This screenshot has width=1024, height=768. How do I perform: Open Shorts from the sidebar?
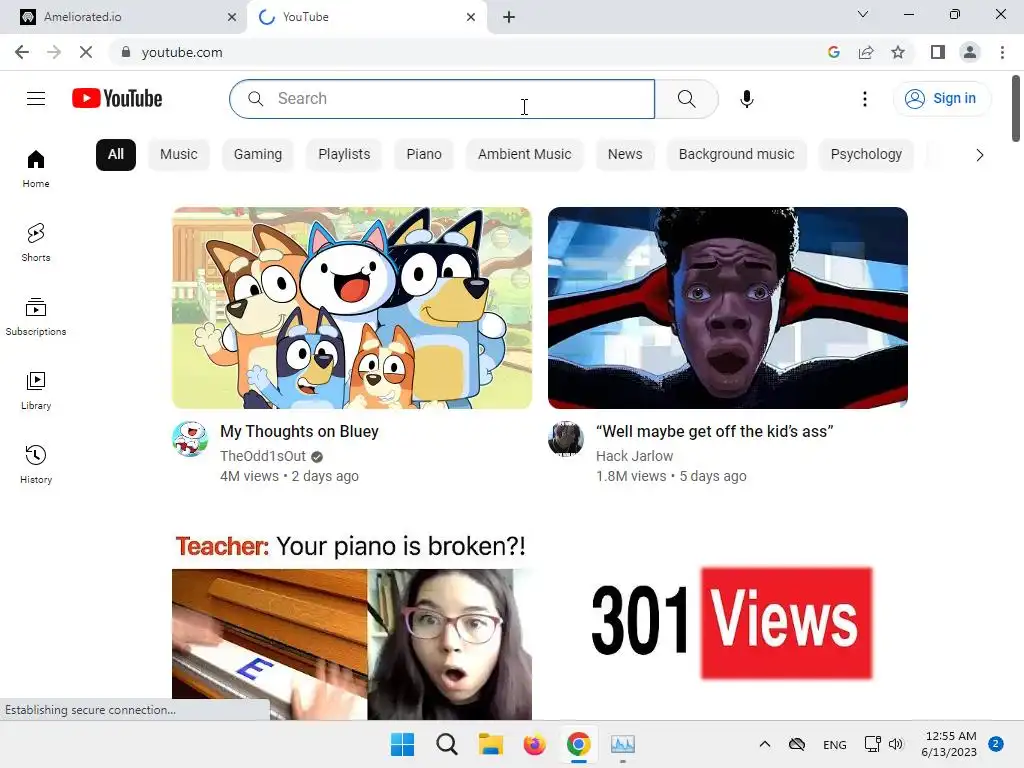coord(36,243)
